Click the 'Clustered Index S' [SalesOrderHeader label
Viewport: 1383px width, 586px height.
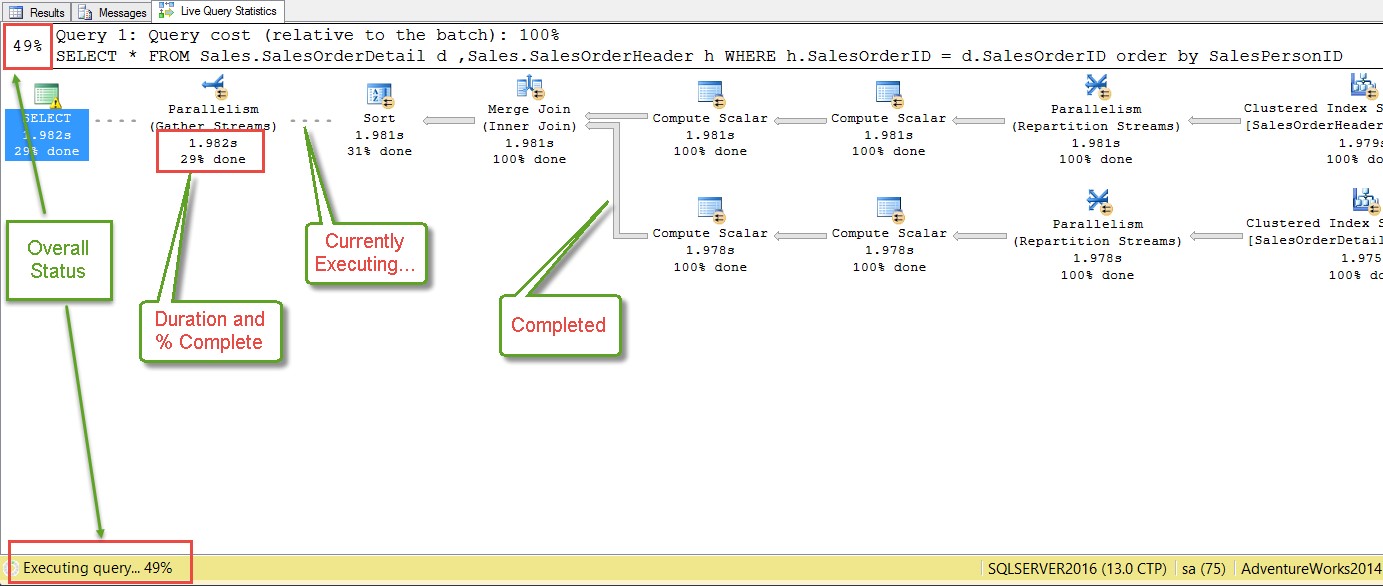(1313, 117)
